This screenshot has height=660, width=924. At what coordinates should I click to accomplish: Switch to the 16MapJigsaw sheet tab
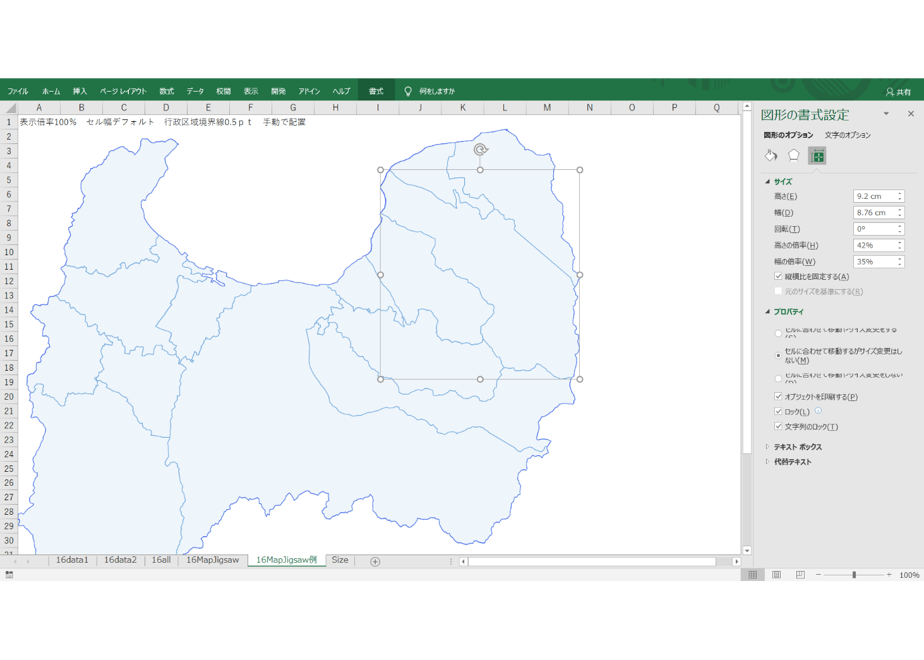(x=213, y=560)
